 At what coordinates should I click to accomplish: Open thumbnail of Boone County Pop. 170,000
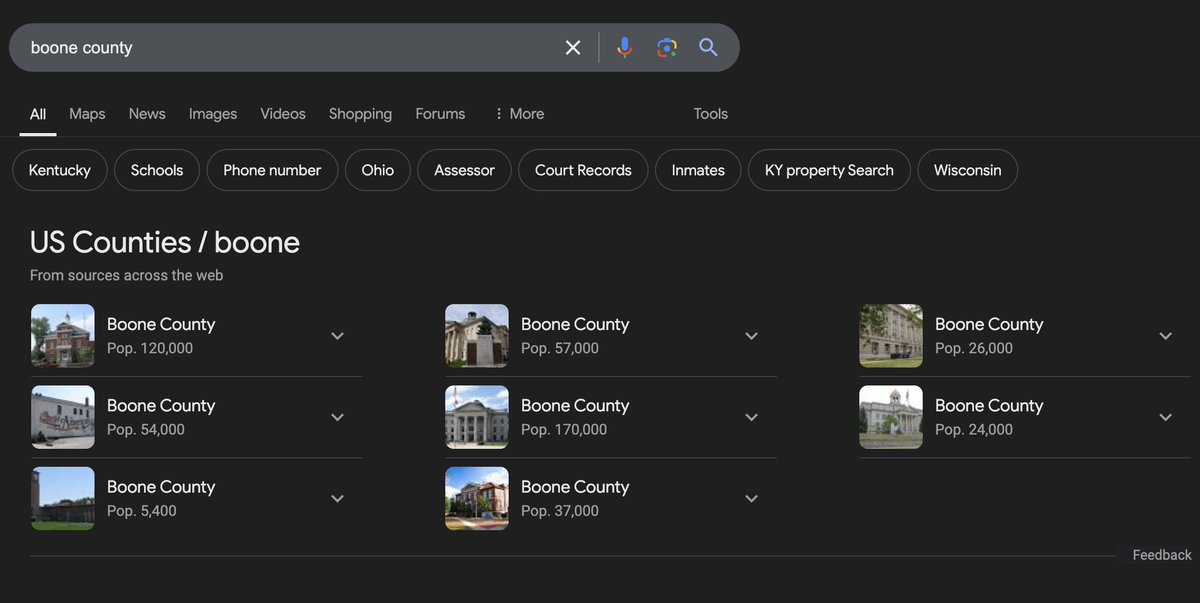tap(477, 417)
